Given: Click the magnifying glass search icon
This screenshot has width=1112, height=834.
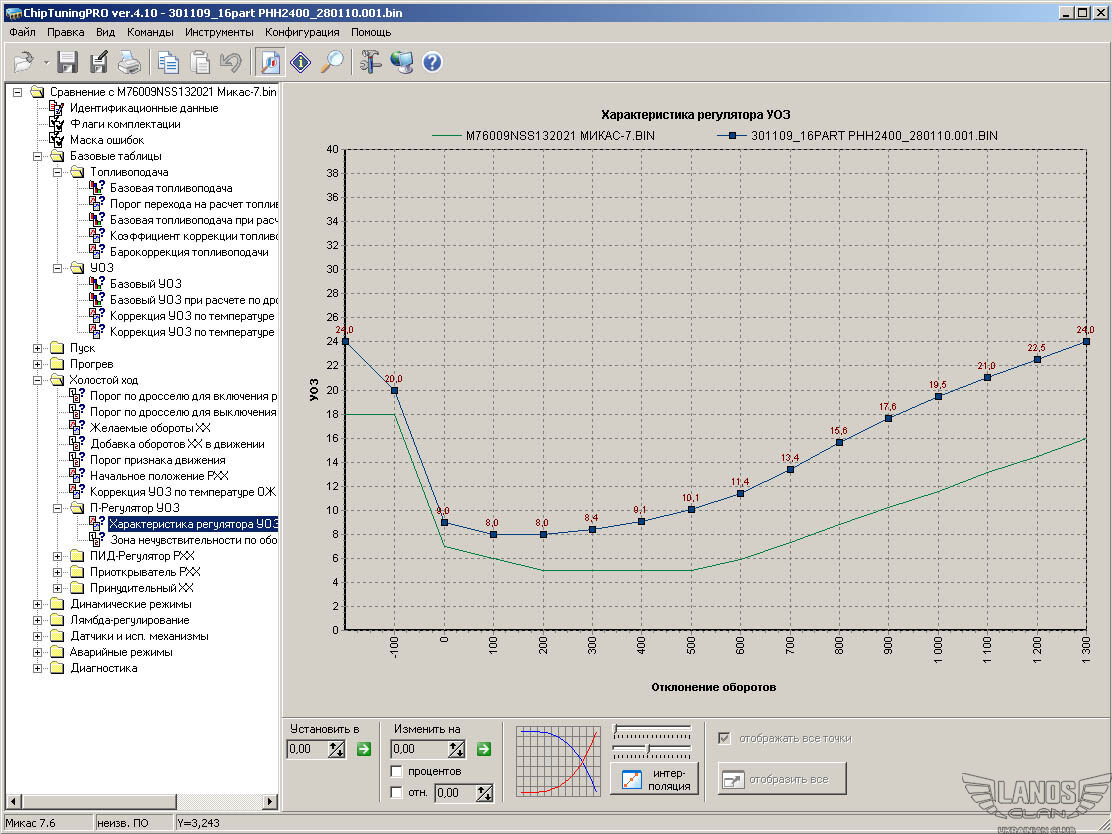Looking at the screenshot, I should coord(332,63).
